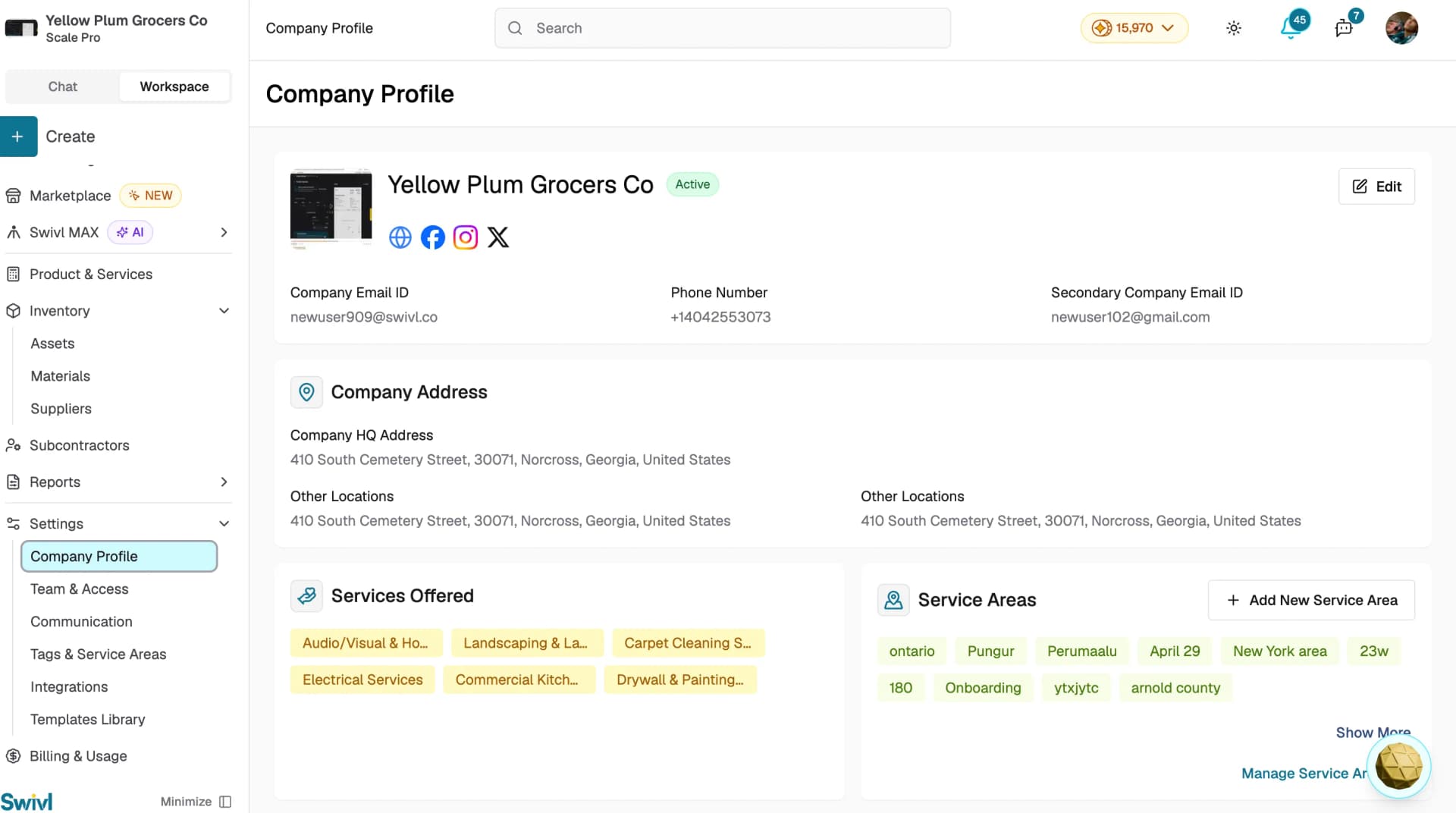Open notifications bell with 45 badge

(x=1291, y=28)
